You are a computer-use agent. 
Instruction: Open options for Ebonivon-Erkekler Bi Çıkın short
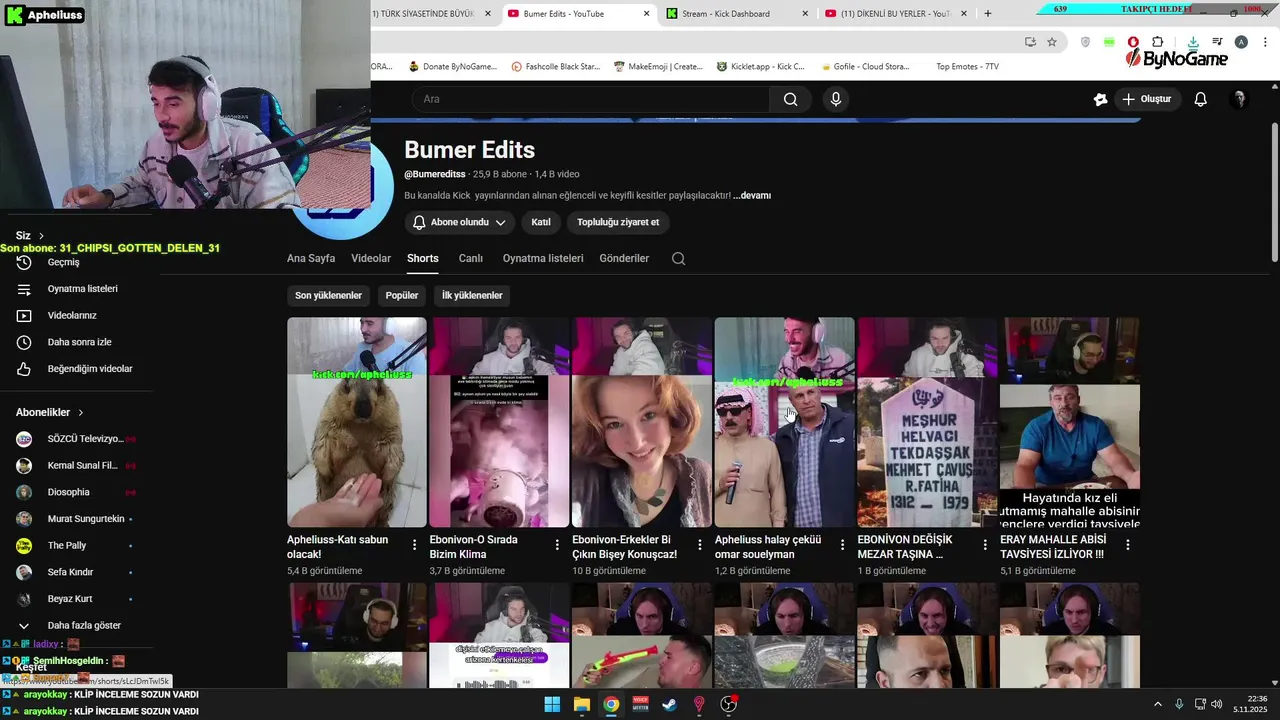tap(700, 545)
